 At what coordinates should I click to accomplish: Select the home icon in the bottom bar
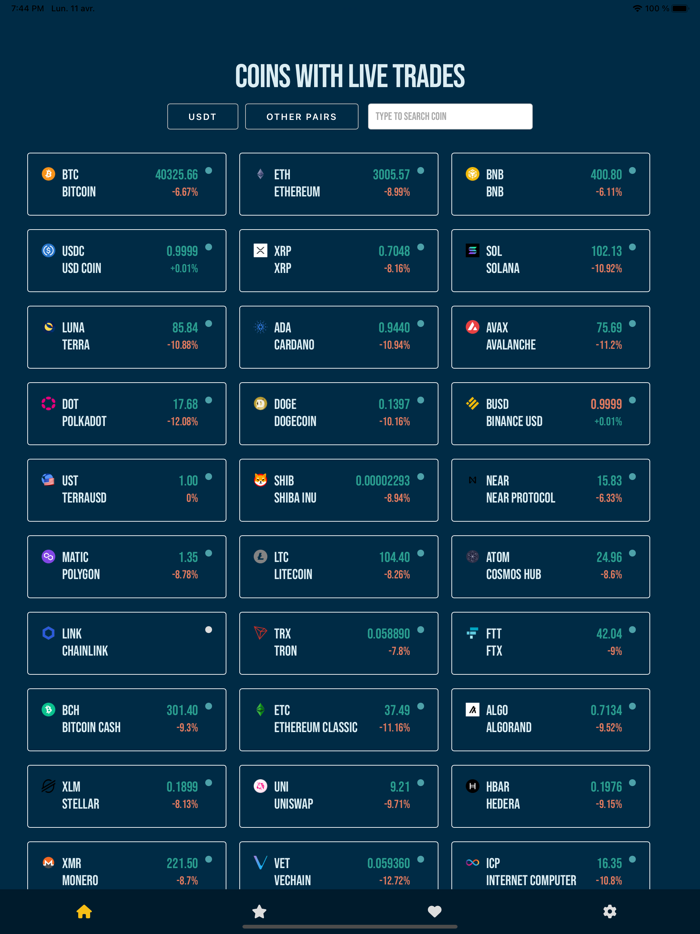point(84,911)
